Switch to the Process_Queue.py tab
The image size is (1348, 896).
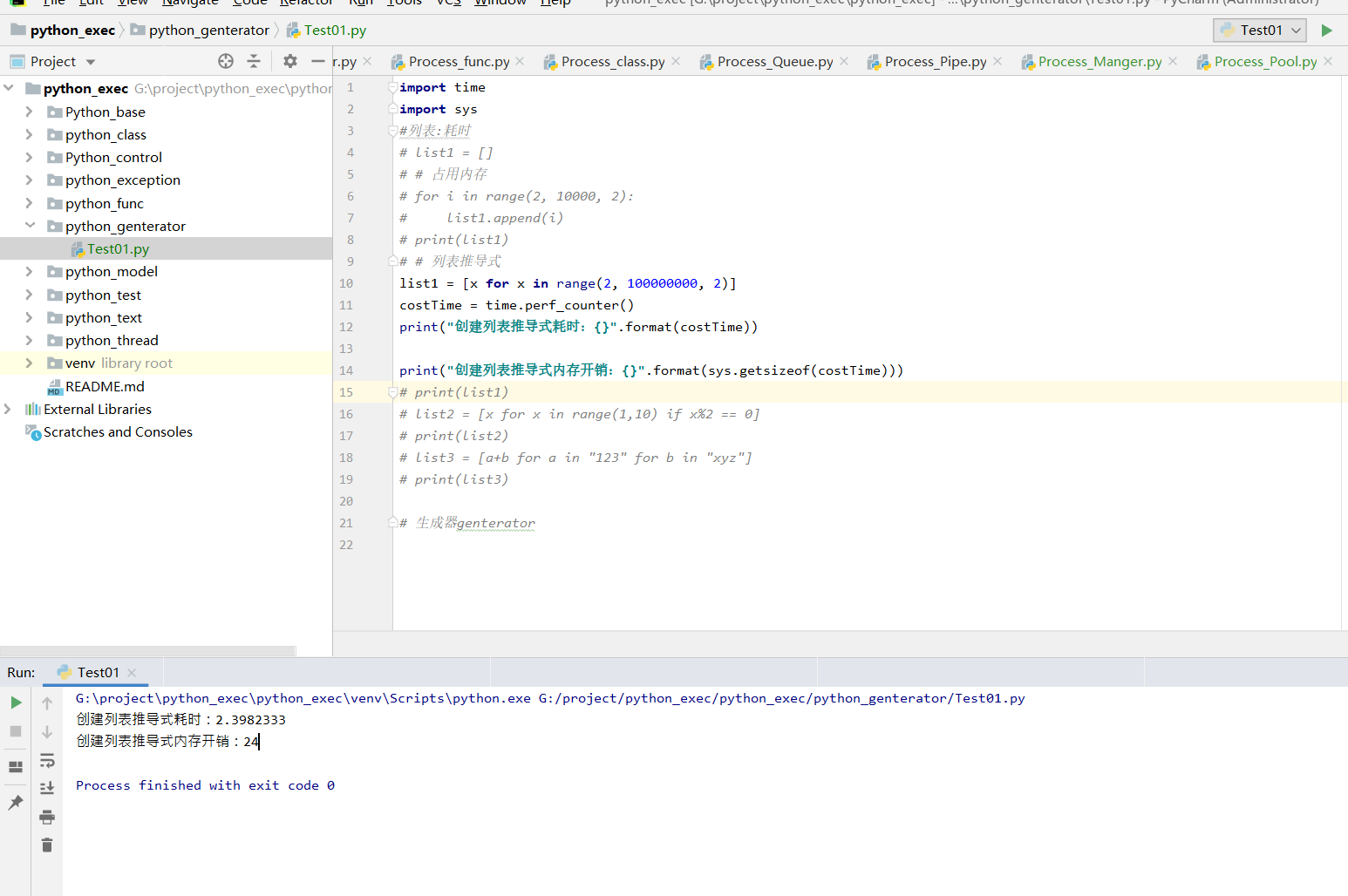(775, 62)
